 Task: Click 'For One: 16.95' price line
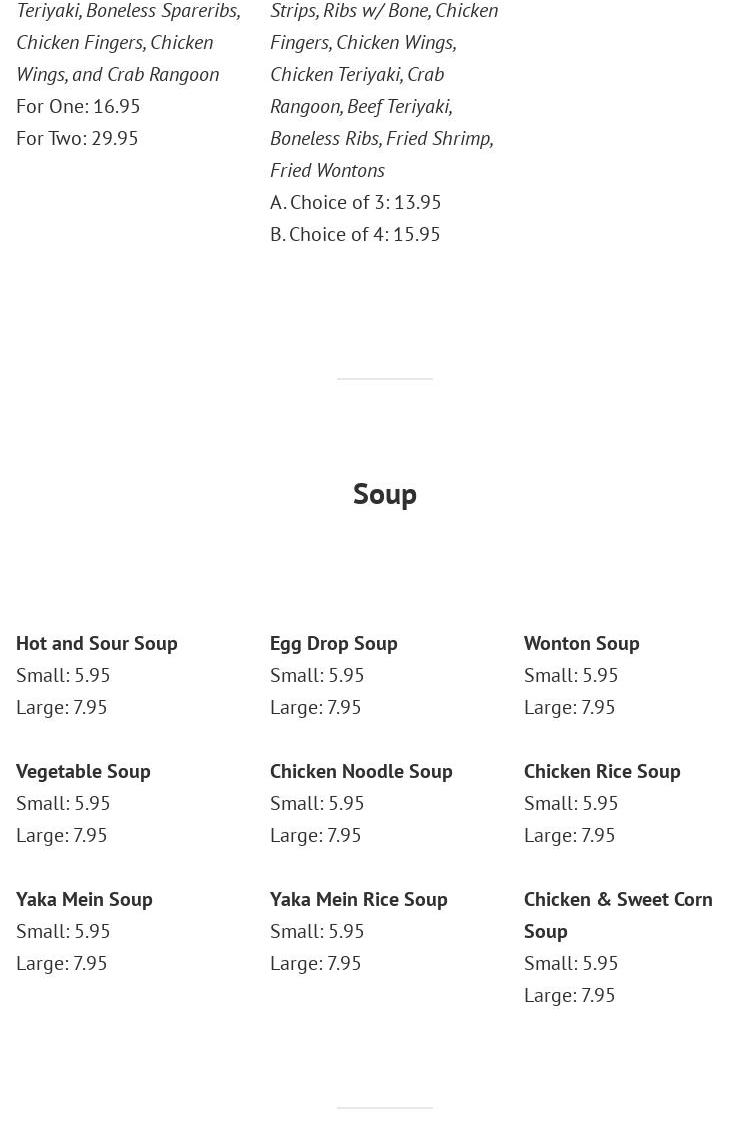[78, 106]
